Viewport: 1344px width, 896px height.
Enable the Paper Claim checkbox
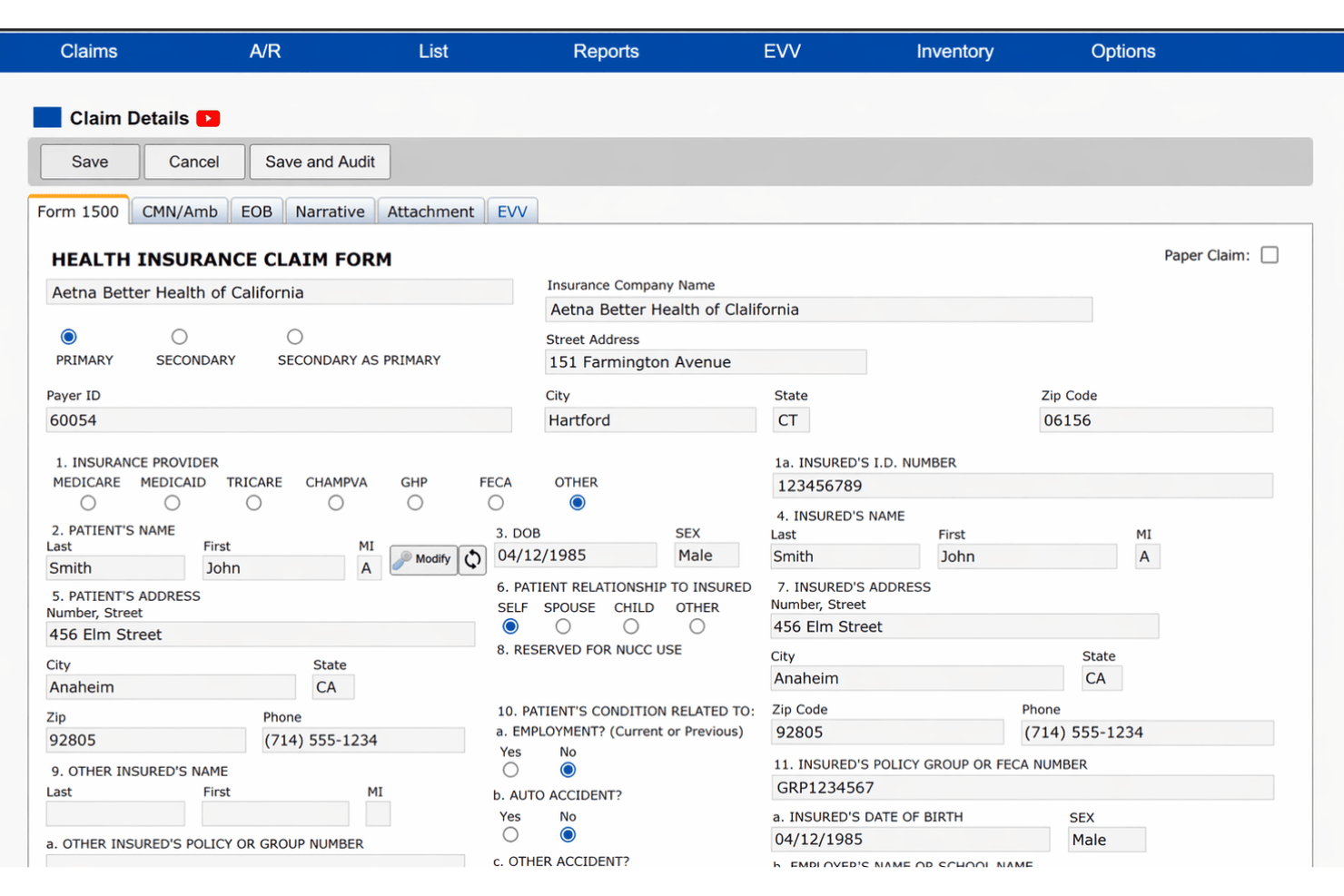tap(1270, 255)
